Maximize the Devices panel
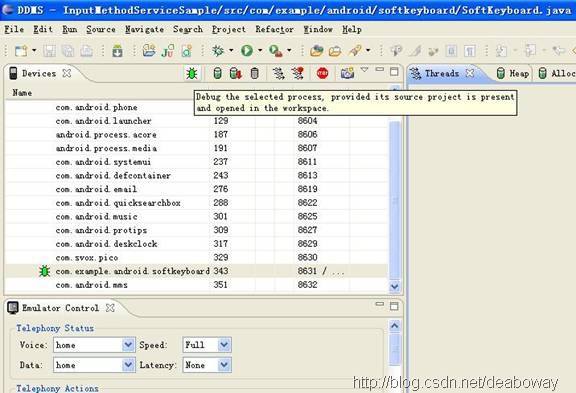This screenshot has width=576, height=393. point(394,71)
